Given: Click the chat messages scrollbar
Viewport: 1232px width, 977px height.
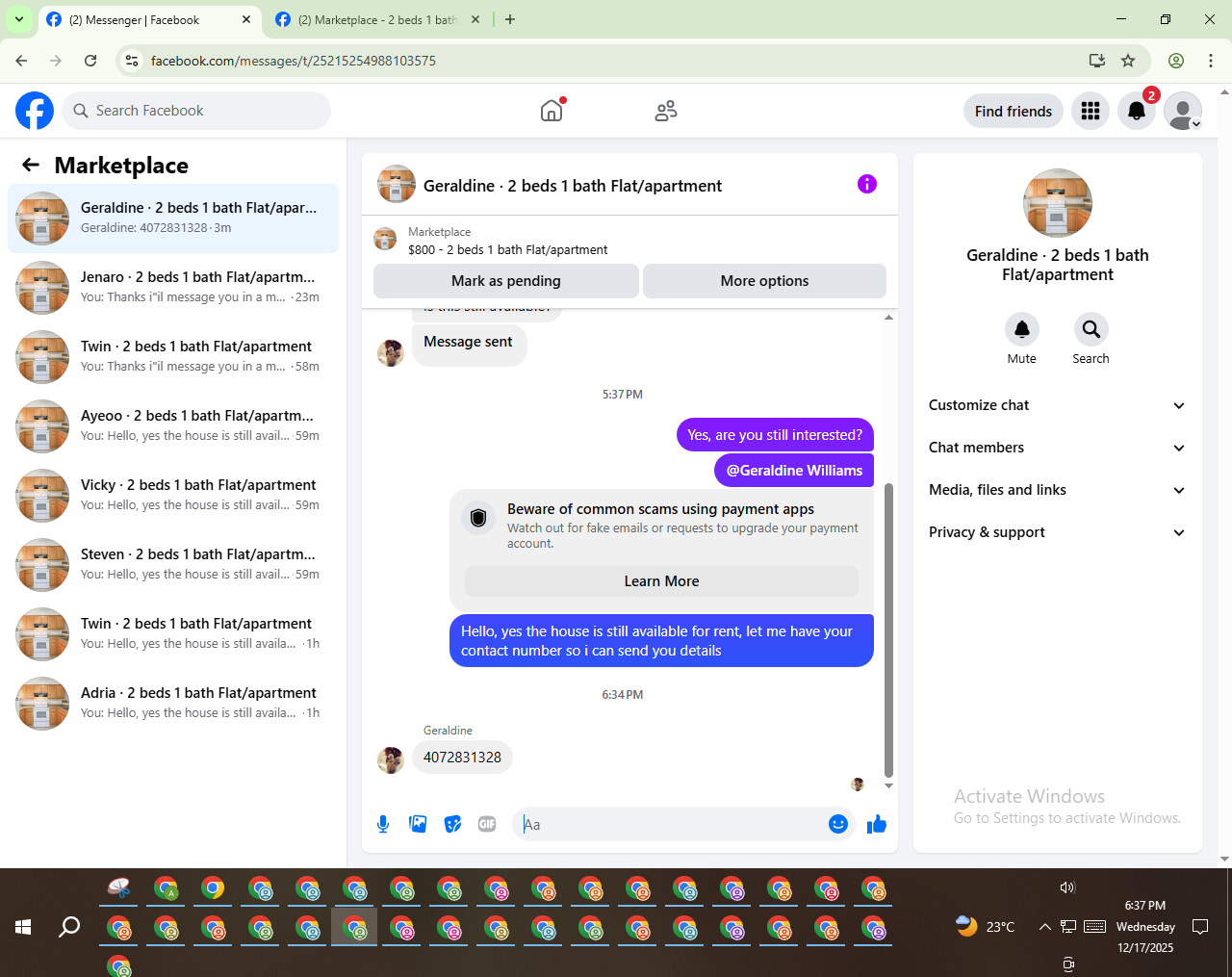Looking at the screenshot, I should (888, 630).
